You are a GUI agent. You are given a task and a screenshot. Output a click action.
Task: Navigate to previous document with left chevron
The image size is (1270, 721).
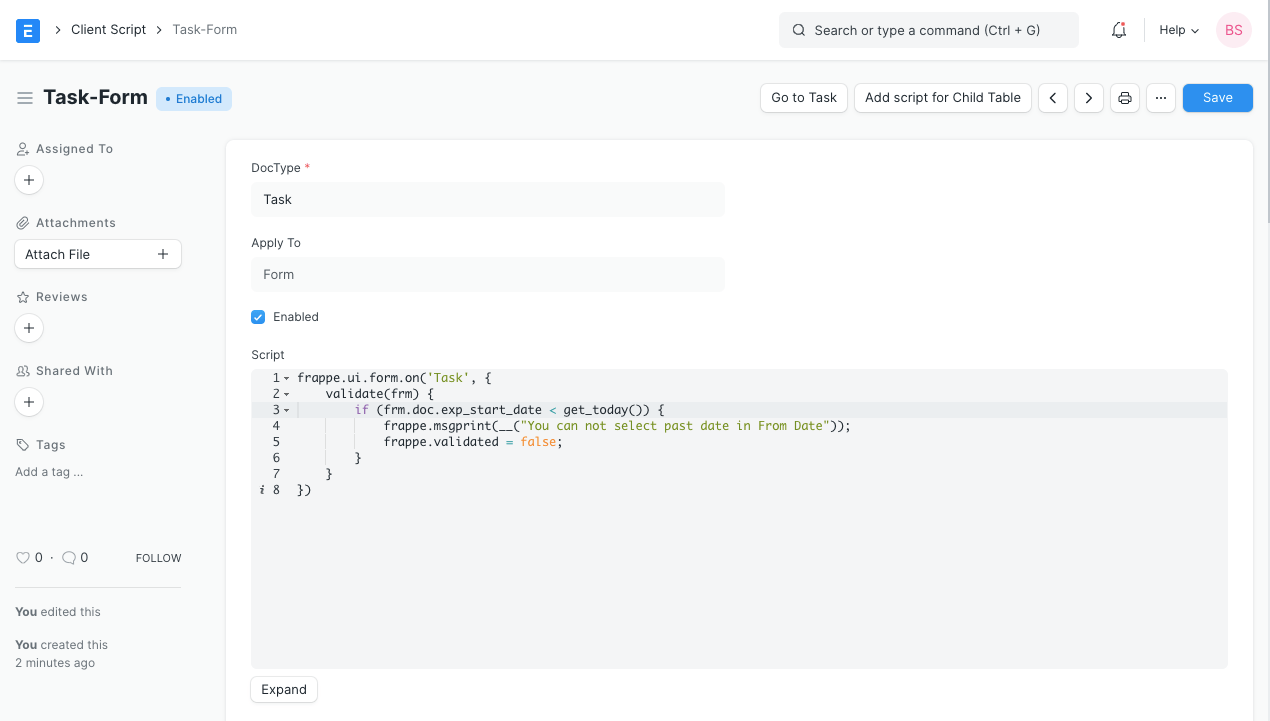pos(1052,97)
